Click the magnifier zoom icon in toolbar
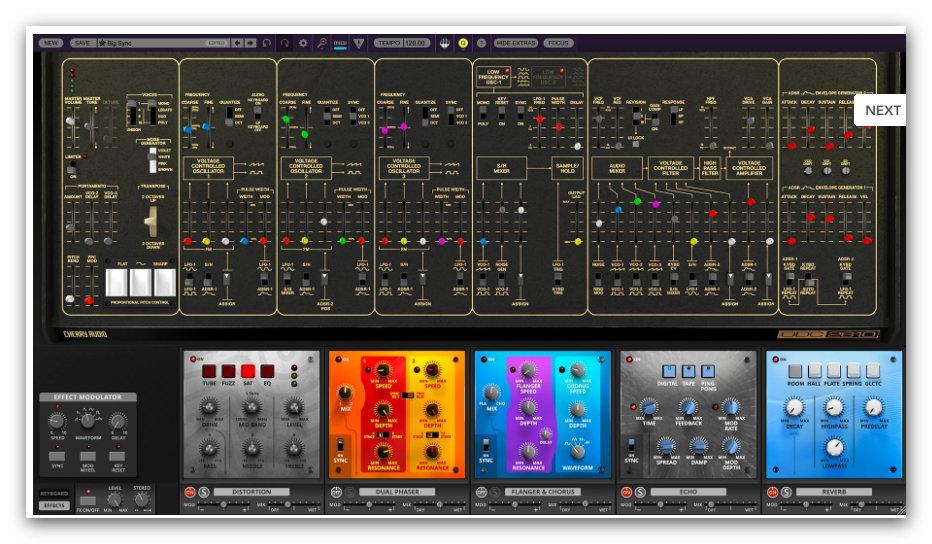This screenshot has height=544, width=932. [x=321, y=43]
